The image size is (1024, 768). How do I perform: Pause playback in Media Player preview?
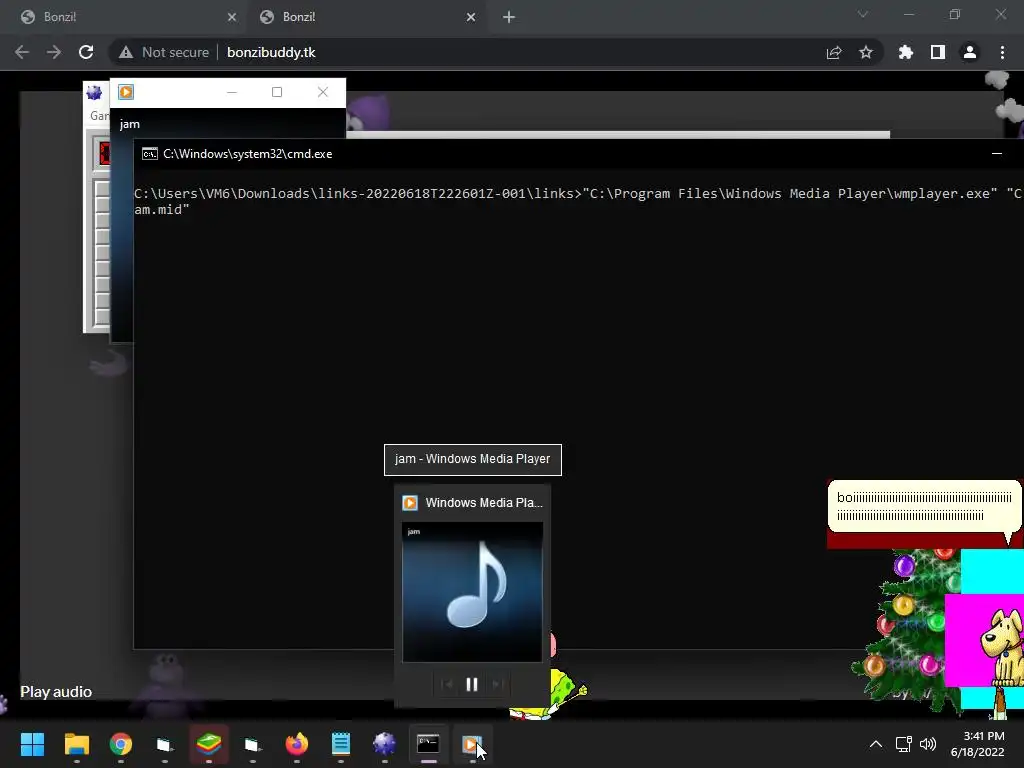tap(472, 684)
